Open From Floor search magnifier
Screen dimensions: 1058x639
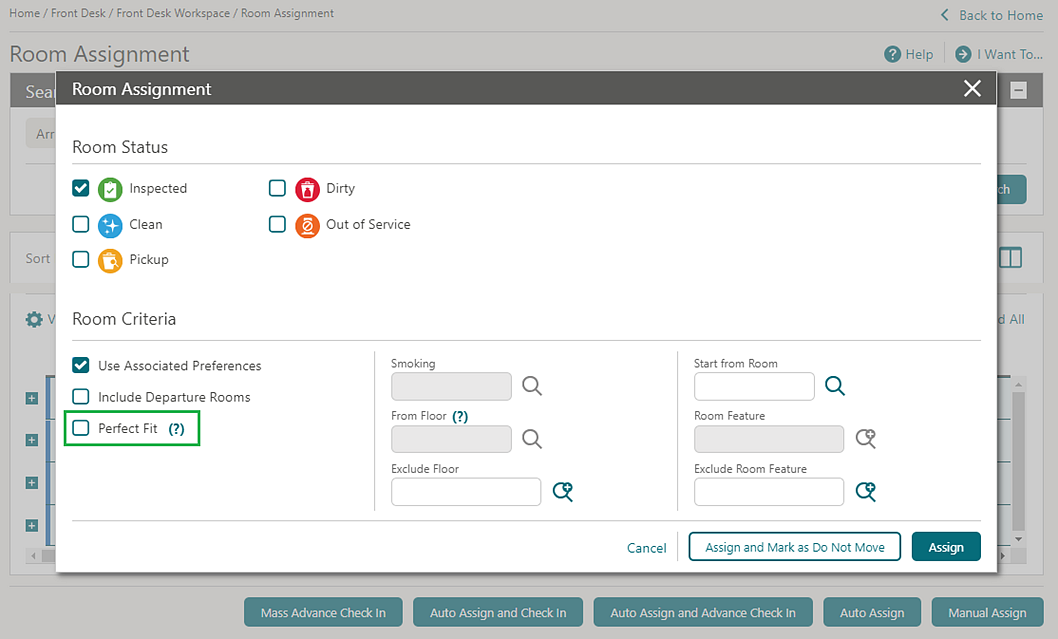click(x=532, y=439)
